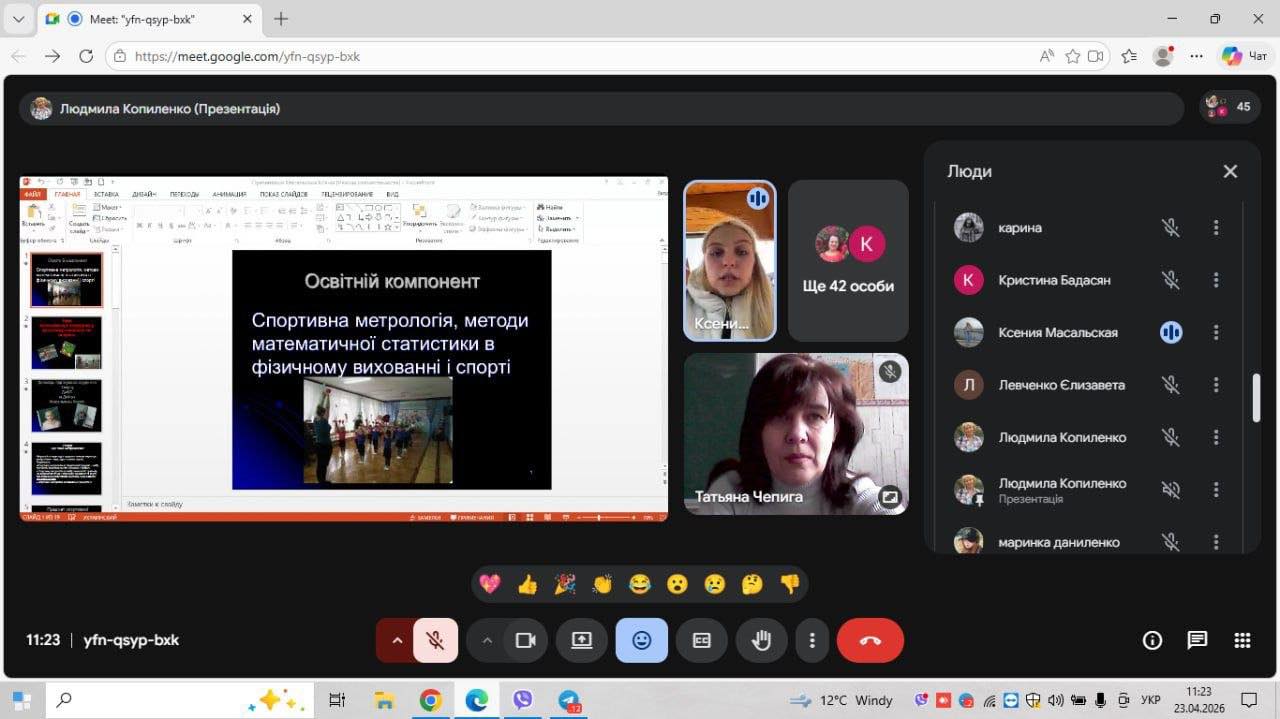Expand audio settings arrow beside microphone
The image size is (1280, 719).
(x=397, y=641)
